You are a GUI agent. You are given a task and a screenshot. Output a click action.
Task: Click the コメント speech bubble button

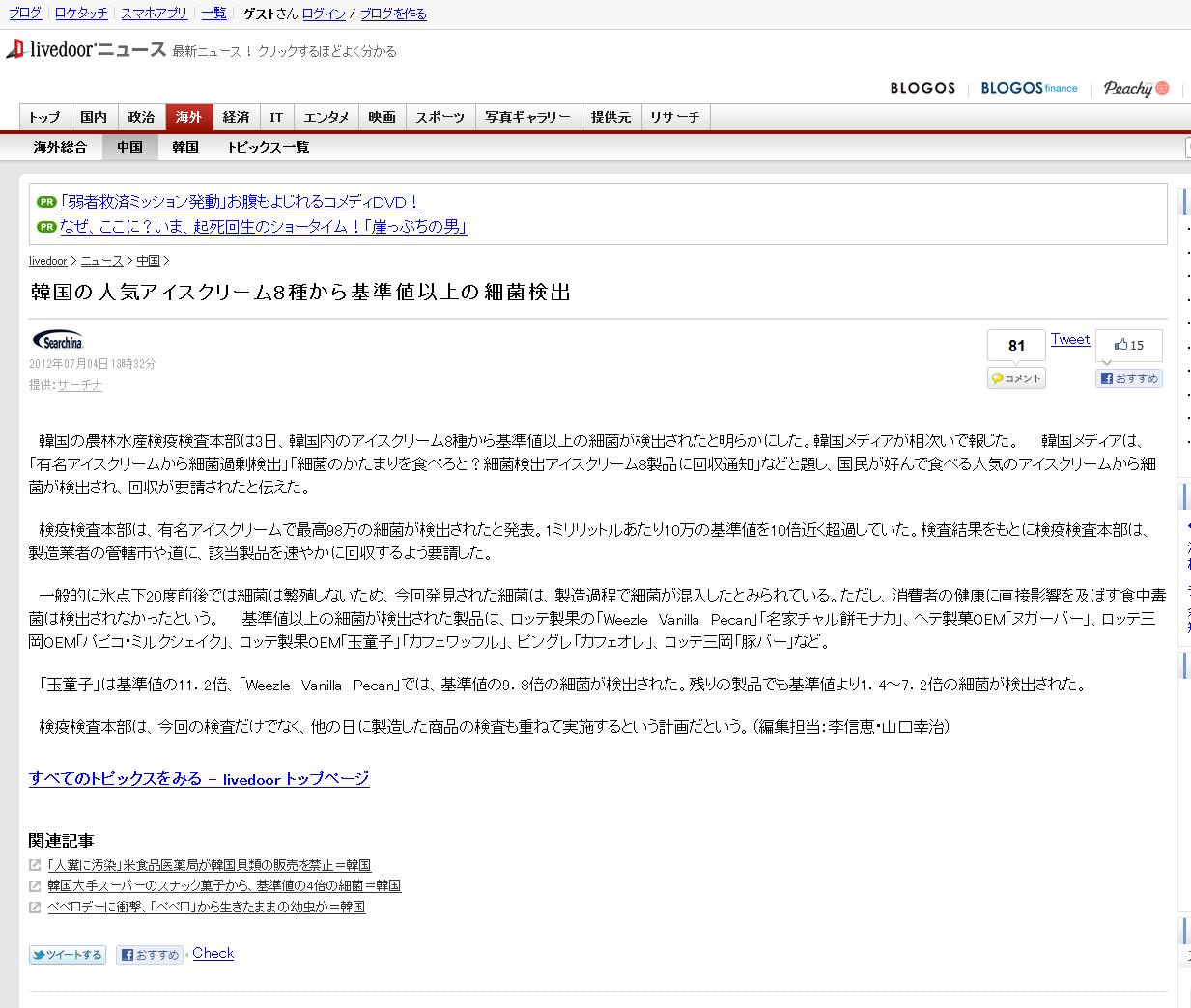[x=1016, y=378]
